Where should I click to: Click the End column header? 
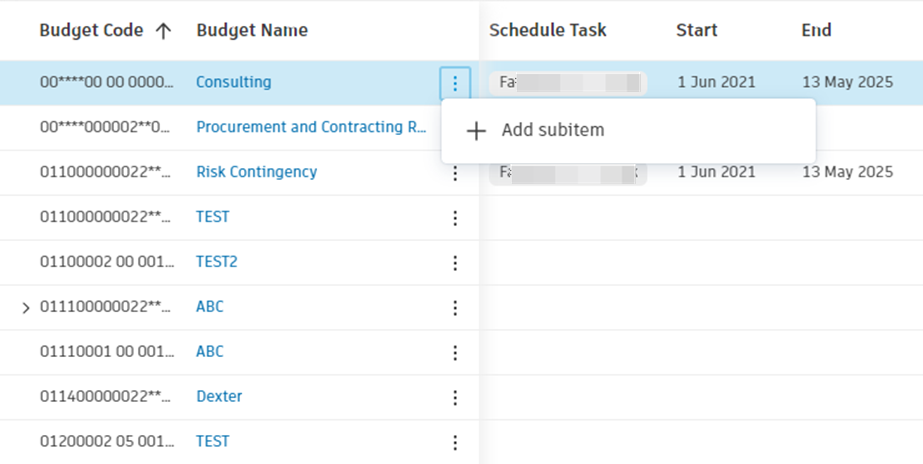(x=816, y=31)
